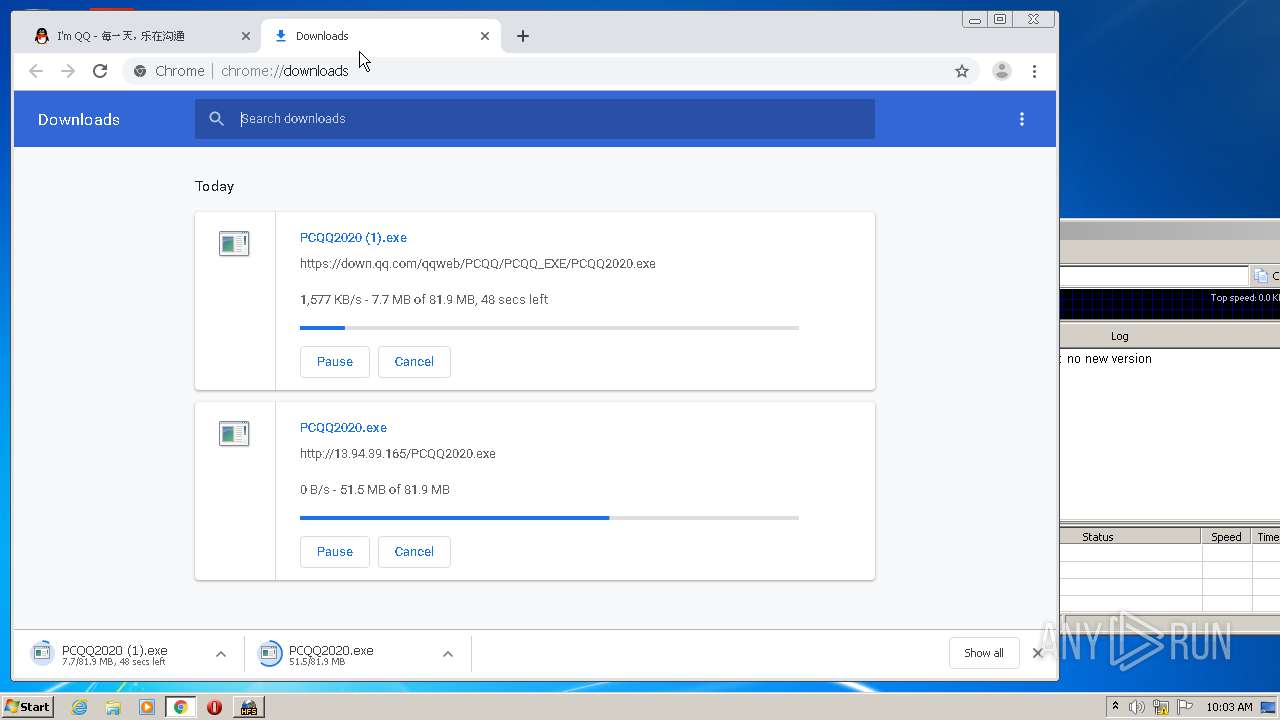
Task: Click the volume speaker tray icon
Action: coord(1137,707)
